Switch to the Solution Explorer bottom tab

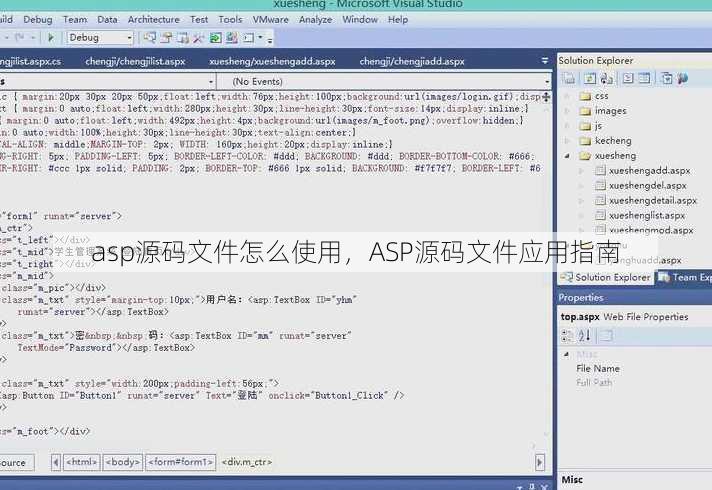coord(606,277)
